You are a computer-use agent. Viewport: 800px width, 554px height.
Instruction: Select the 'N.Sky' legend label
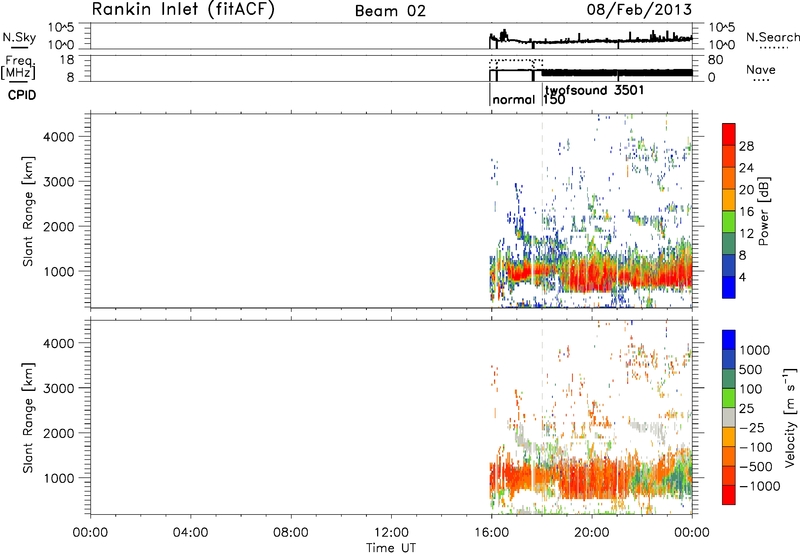(19, 37)
